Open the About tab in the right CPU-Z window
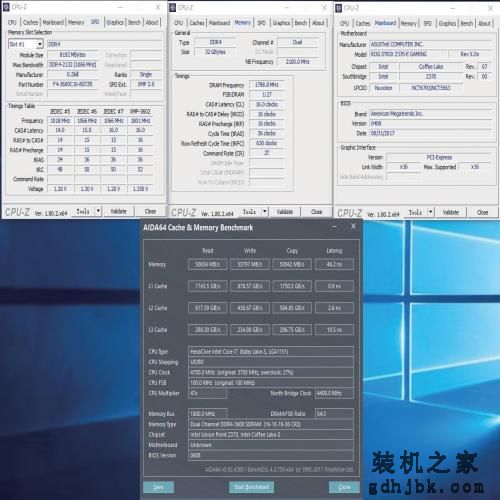The image size is (500, 500). [484, 23]
